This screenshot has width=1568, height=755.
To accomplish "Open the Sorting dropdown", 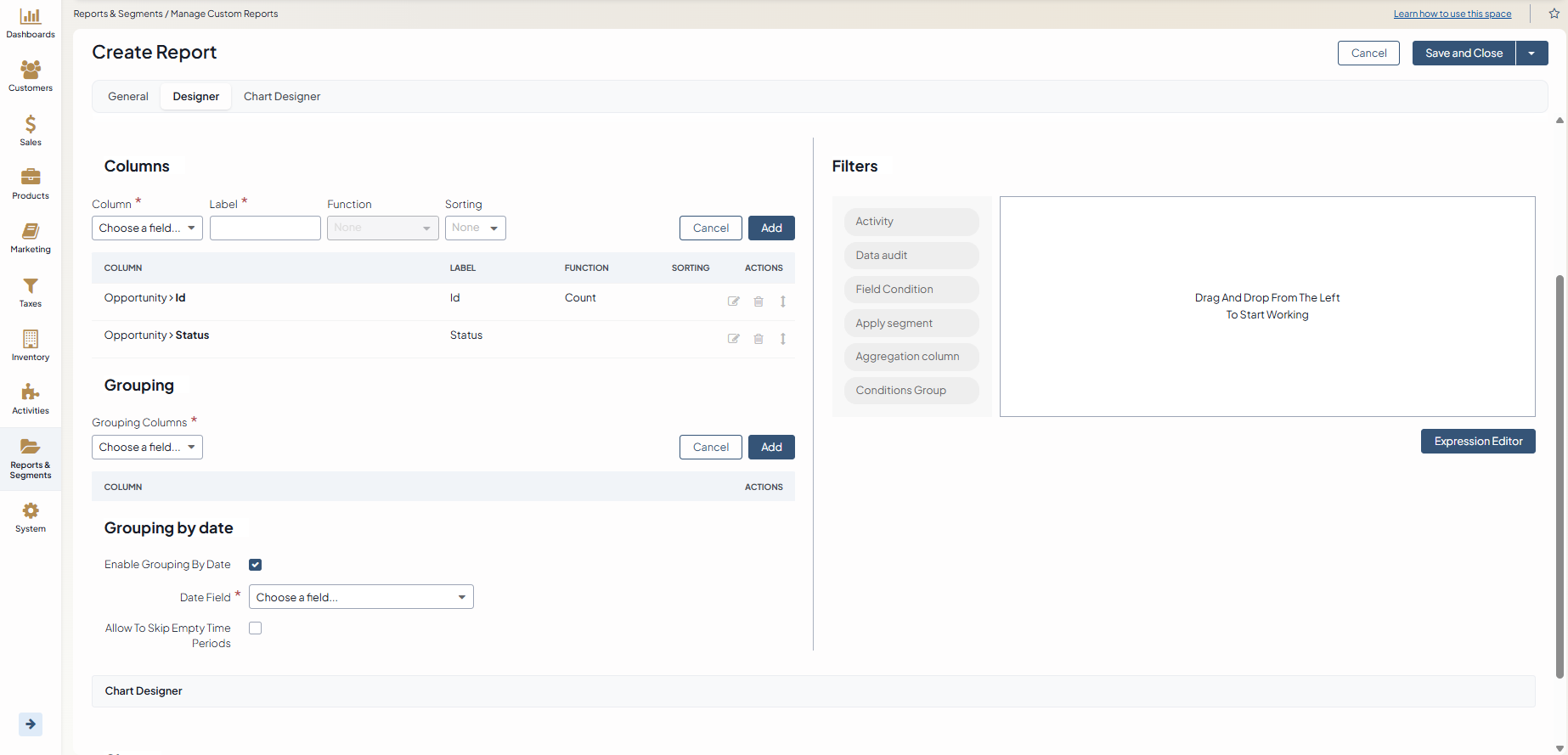I will pos(475,228).
